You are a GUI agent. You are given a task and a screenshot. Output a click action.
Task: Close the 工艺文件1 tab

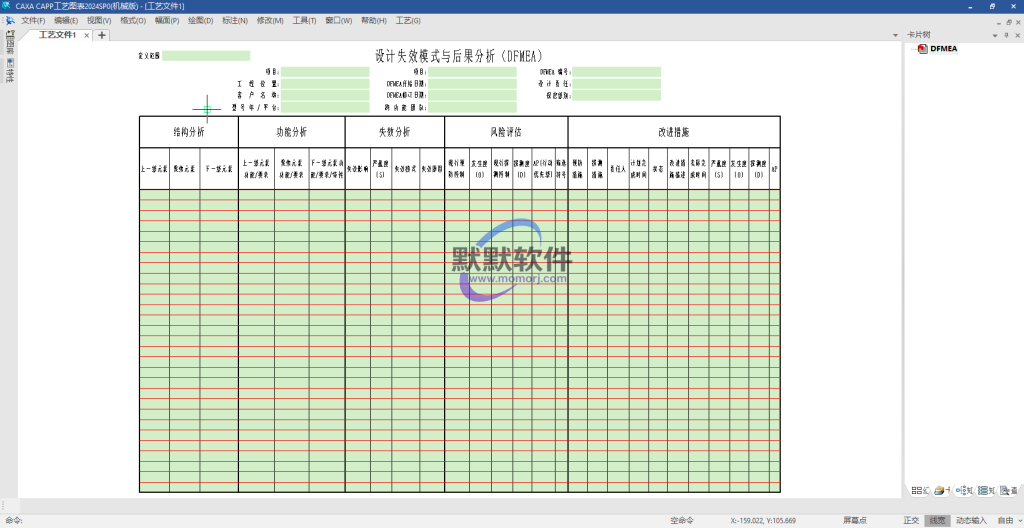[87, 36]
